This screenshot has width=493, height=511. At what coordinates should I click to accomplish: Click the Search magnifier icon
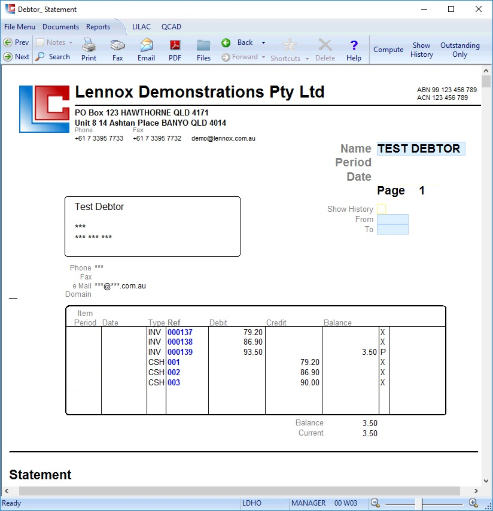pyautogui.click(x=40, y=56)
